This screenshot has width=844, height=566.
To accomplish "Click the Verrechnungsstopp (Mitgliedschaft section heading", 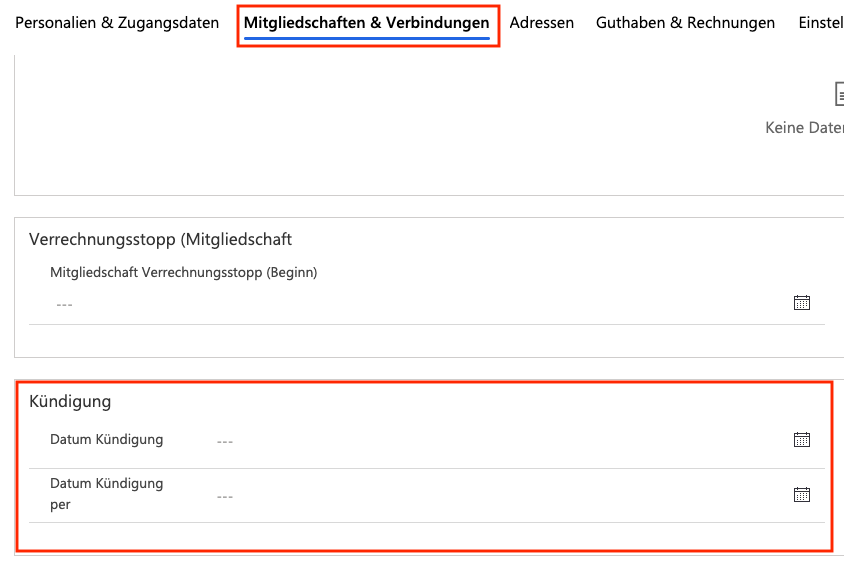I will 160,239.
